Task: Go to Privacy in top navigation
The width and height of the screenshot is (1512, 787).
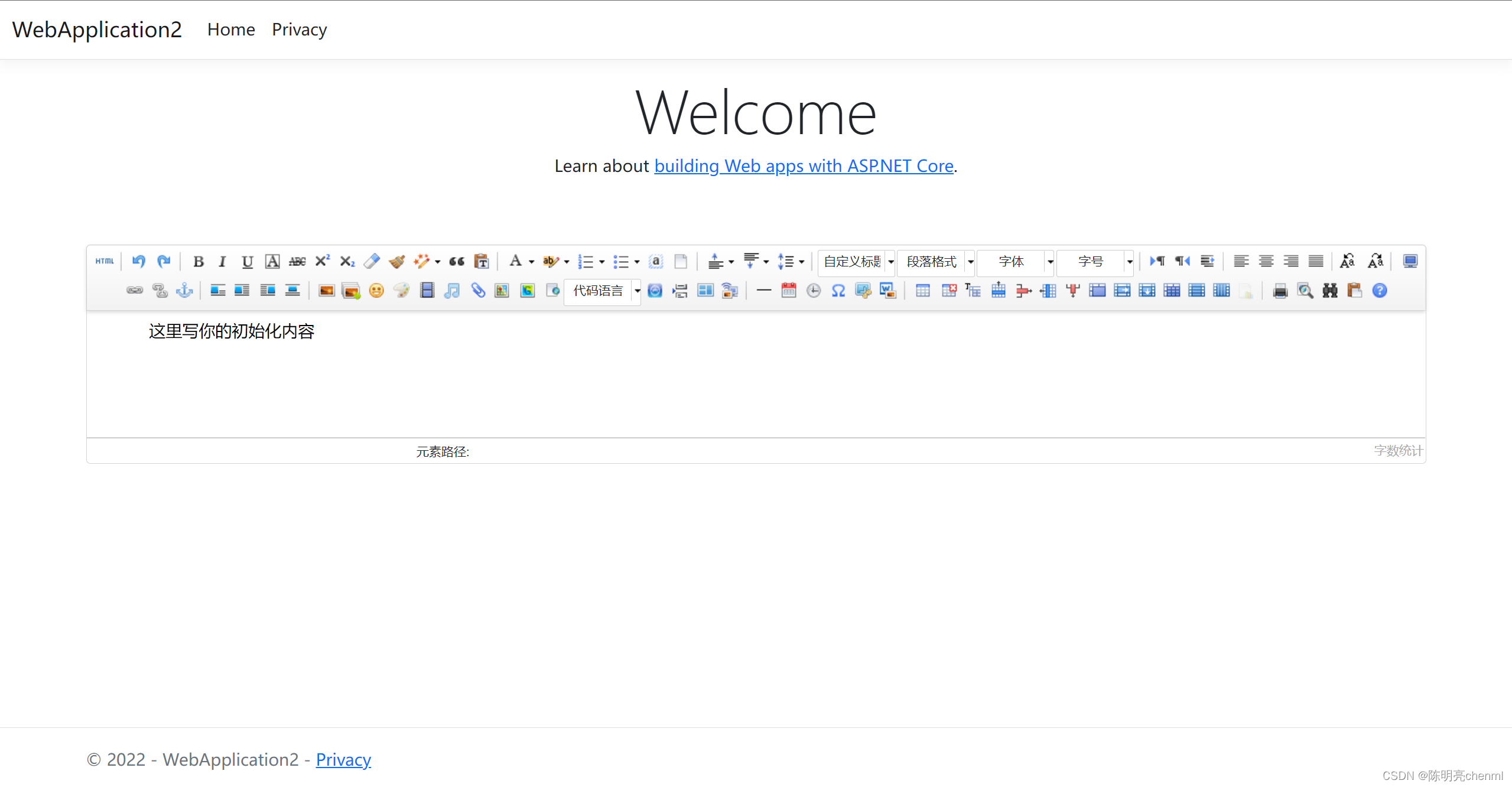Action: [299, 30]
